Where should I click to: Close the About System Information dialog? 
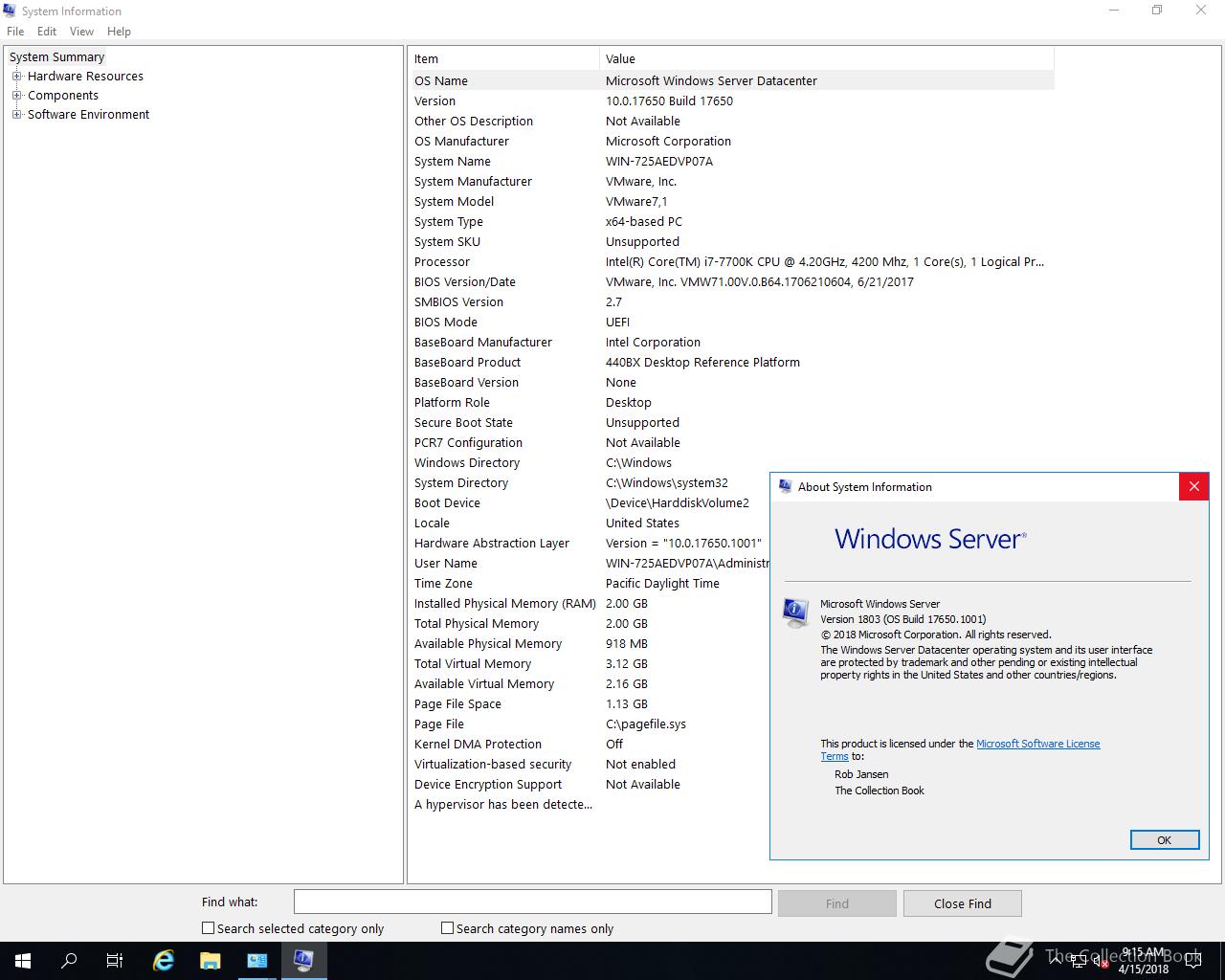(x=1193, y=486)
